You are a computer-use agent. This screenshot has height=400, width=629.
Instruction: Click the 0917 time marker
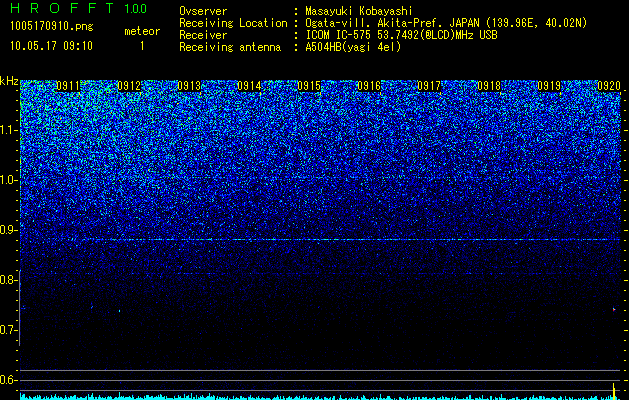429,86
